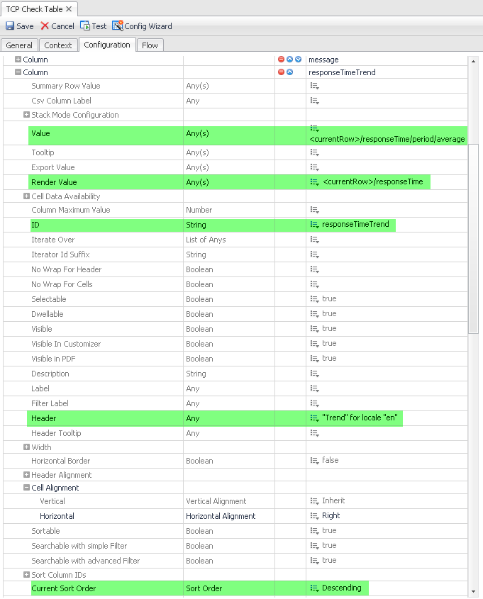Collapse the responseTimeTrend Column row

click(x=18, y=72)
